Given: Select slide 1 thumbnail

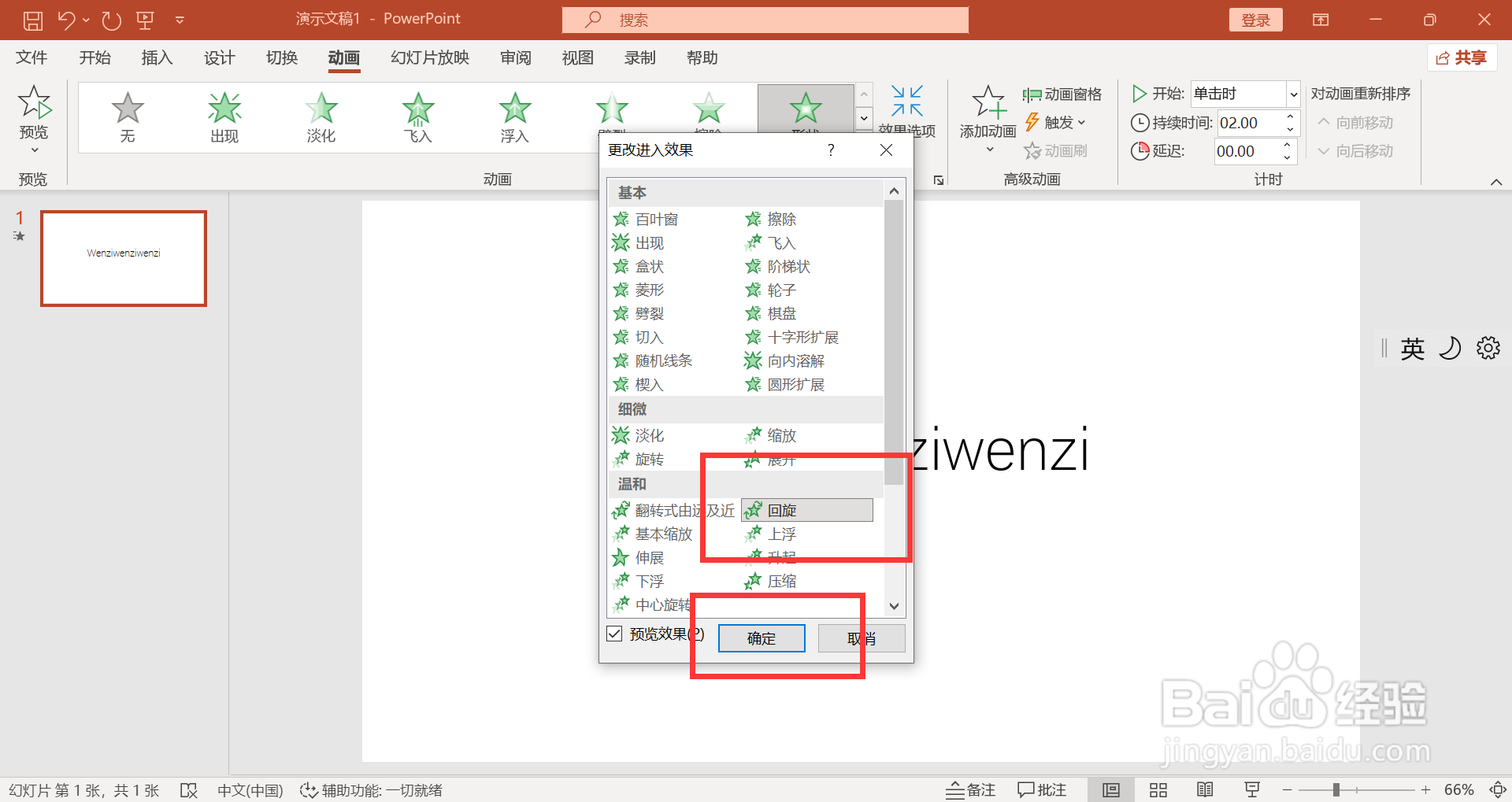Looking at the screenshot, I should coord(124,258).
